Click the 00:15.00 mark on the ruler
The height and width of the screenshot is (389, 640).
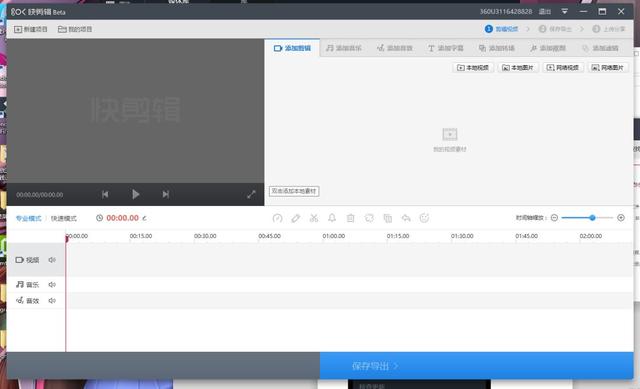point(141,236)
